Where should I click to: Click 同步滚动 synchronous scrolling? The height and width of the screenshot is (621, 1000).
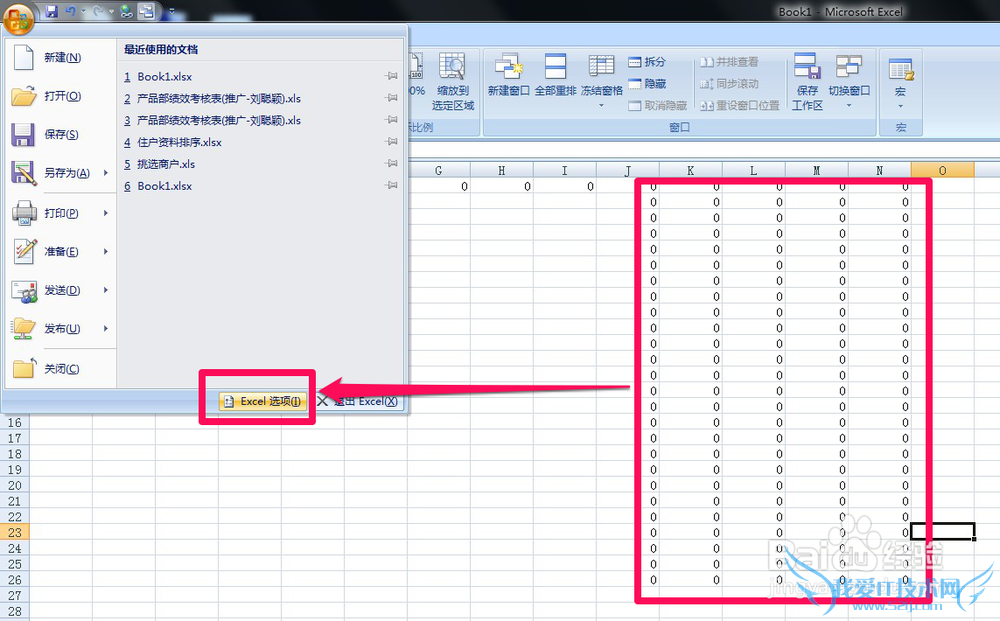click(x=729, y=84)
